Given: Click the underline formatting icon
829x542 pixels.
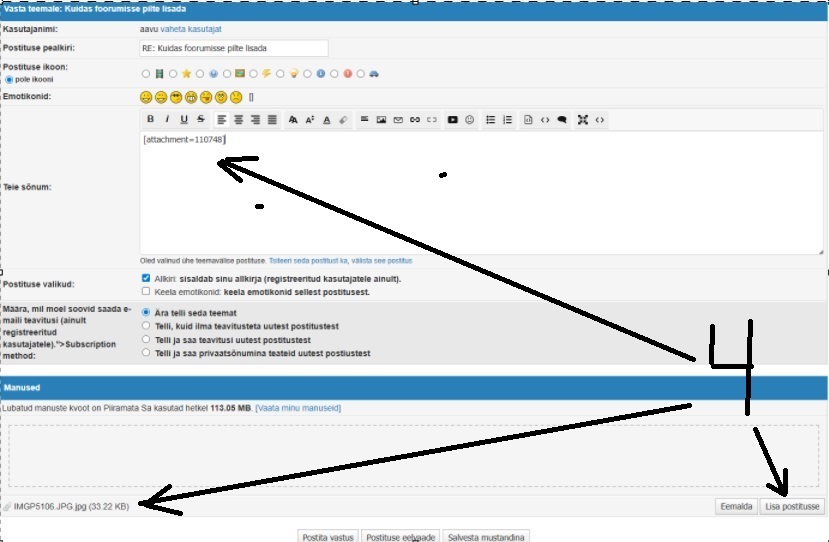Looking at the screenshot, I should [x=184, y=119].
